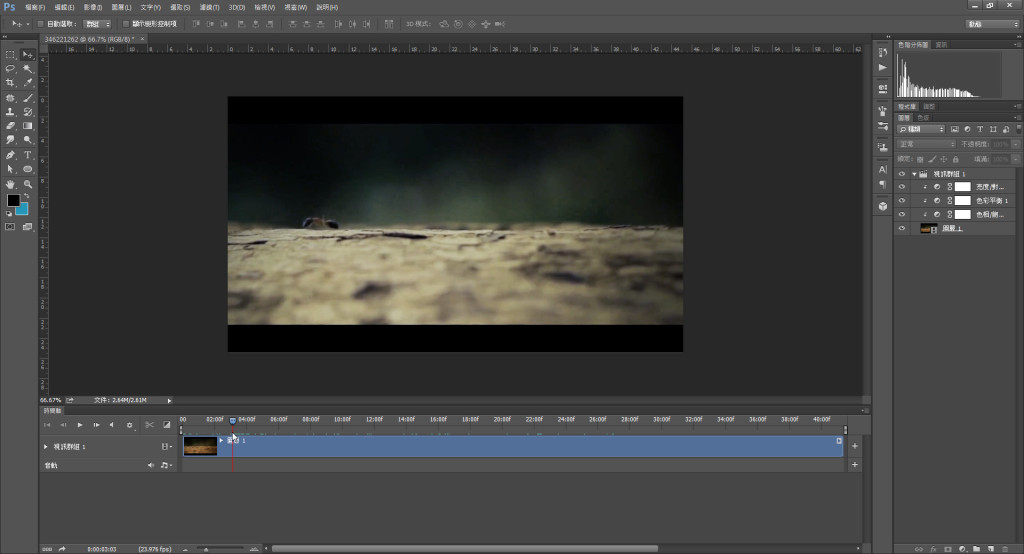Add media to video track with plus button
Screen dimensions: 1024x554
pos(854,445)
